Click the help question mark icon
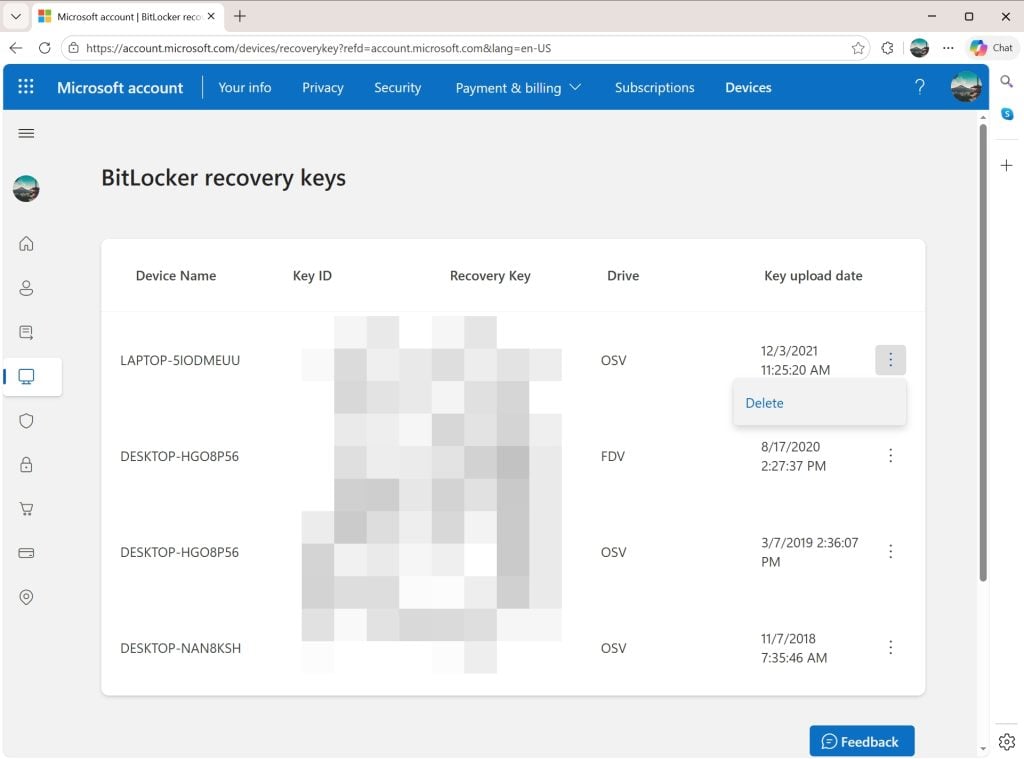The image size is (1024, 759). click(920, 87)
